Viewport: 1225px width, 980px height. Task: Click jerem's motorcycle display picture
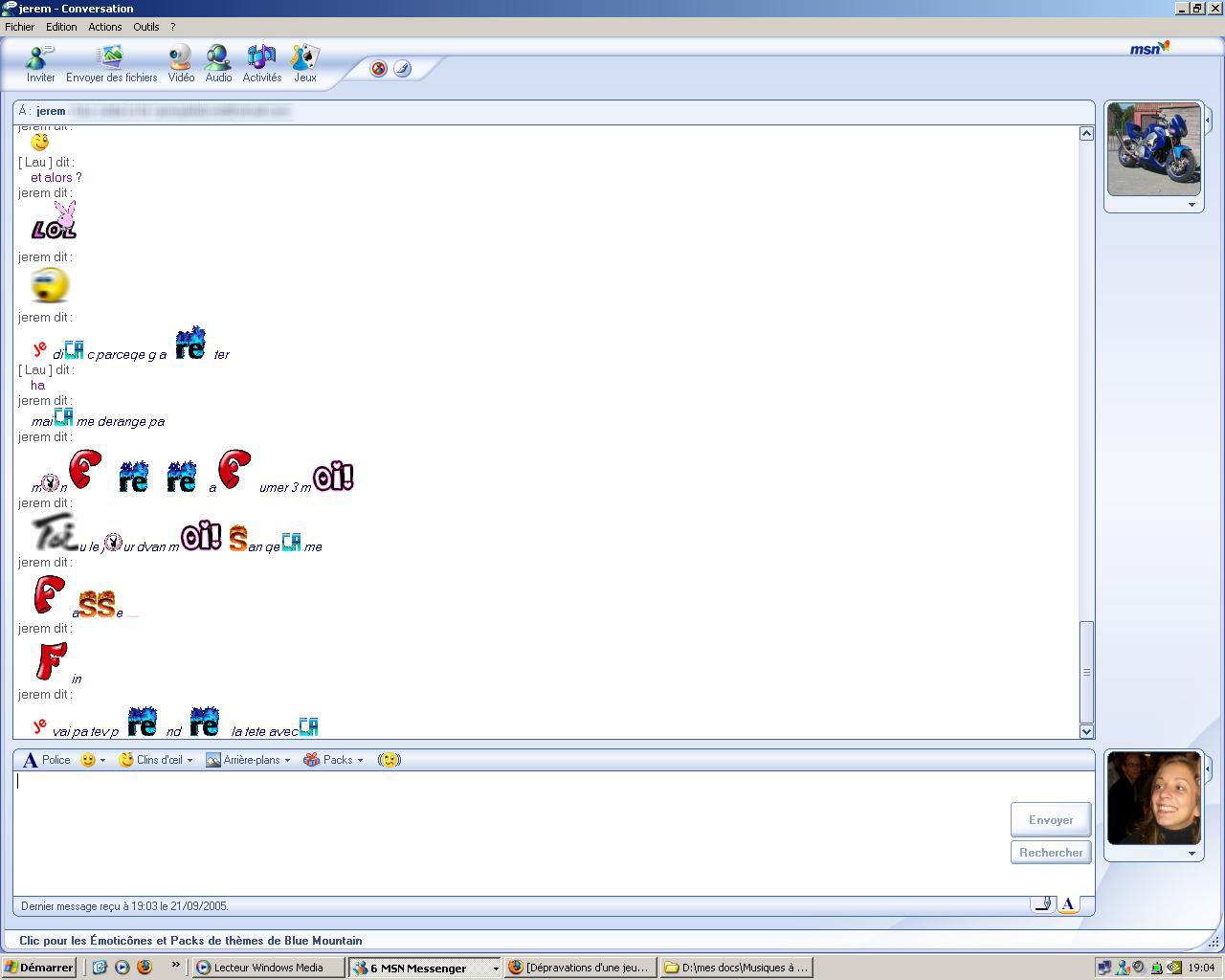pyautogui.click(x=1153, y=148)
